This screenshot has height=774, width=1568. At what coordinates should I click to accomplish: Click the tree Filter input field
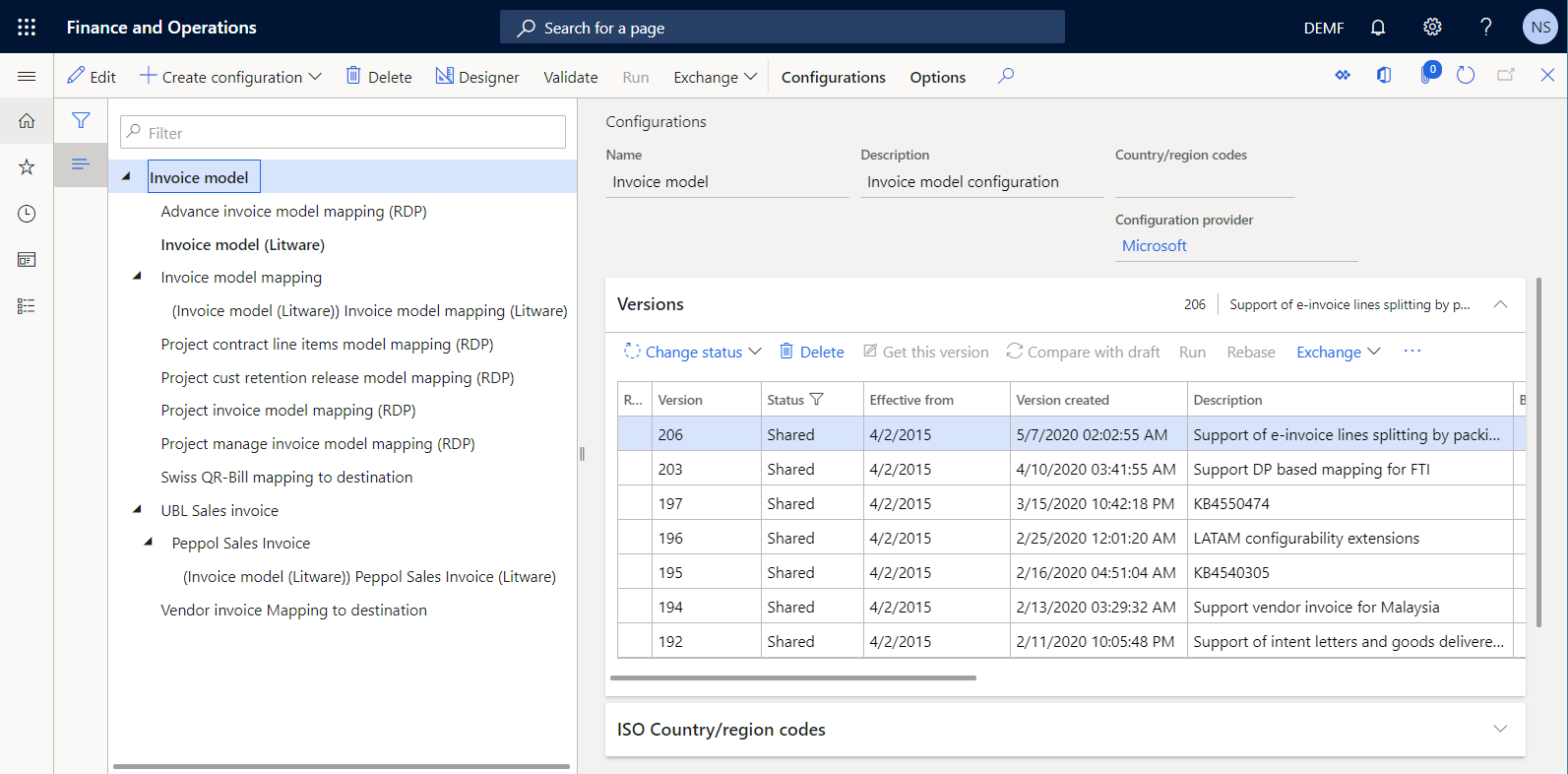(343, 133)
